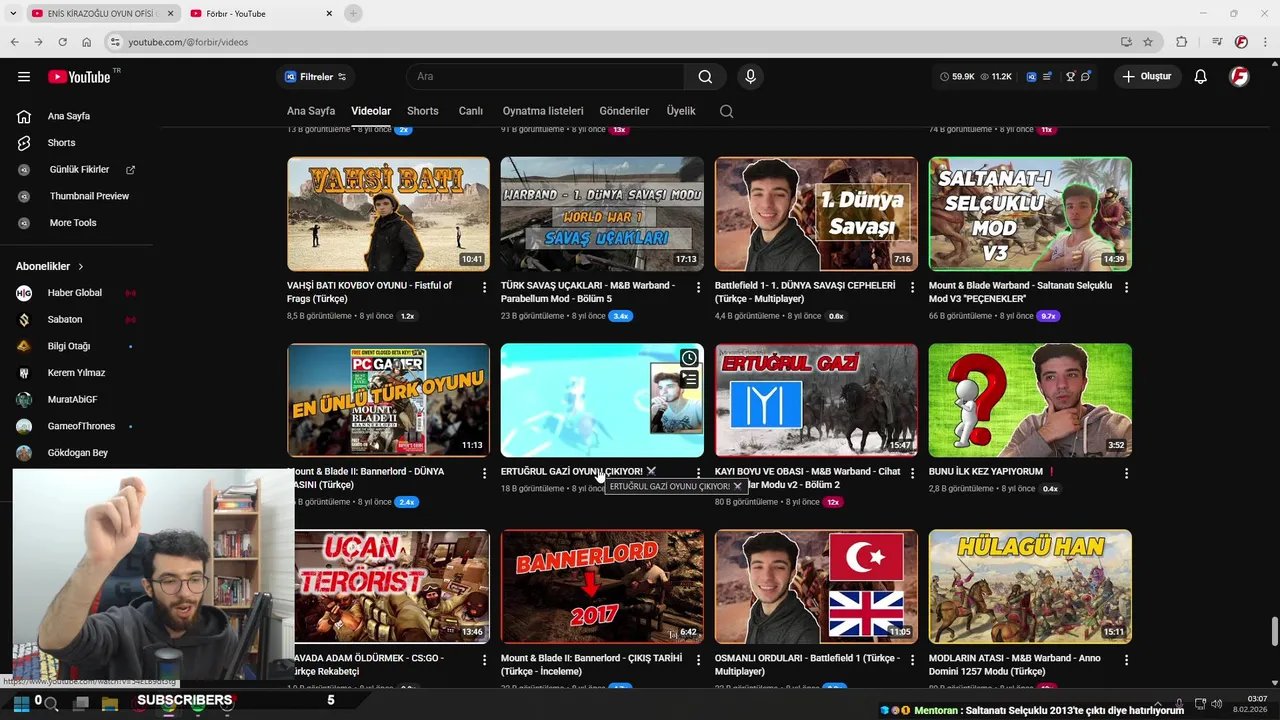Open options for KAYI BOYU VE OBASI video
The width and height of the screenshot is (1280, 720).
(x=912, y=473)
